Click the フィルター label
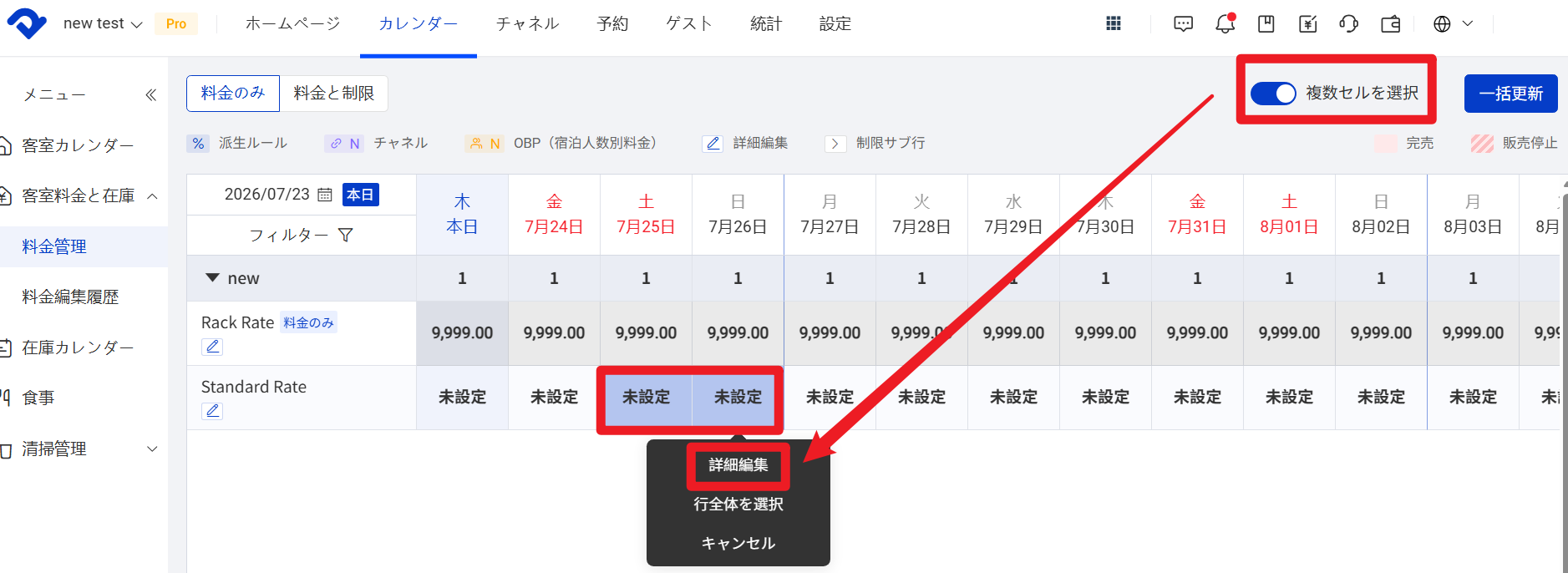The image size is (1568, 573). (x=289, y=236)
